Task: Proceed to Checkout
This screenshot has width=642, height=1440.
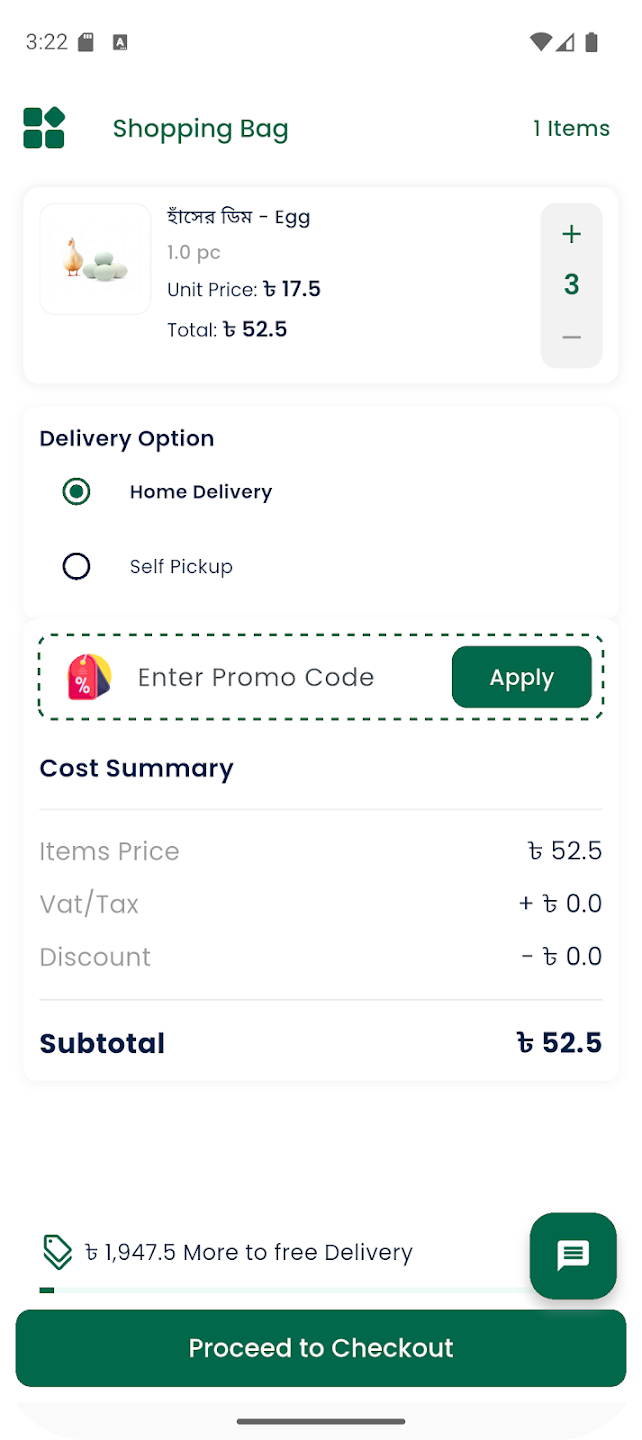Action: pyautogui.click(x=321, y=1348)
